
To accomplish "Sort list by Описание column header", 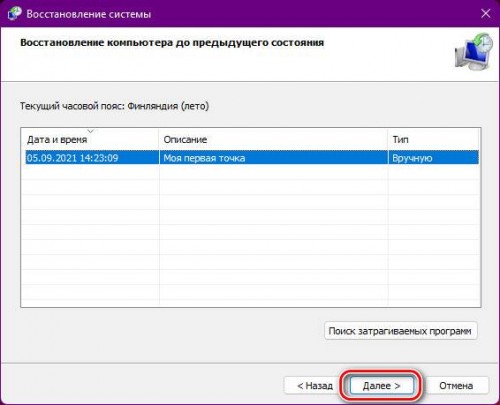I will (x=273, y=139).
